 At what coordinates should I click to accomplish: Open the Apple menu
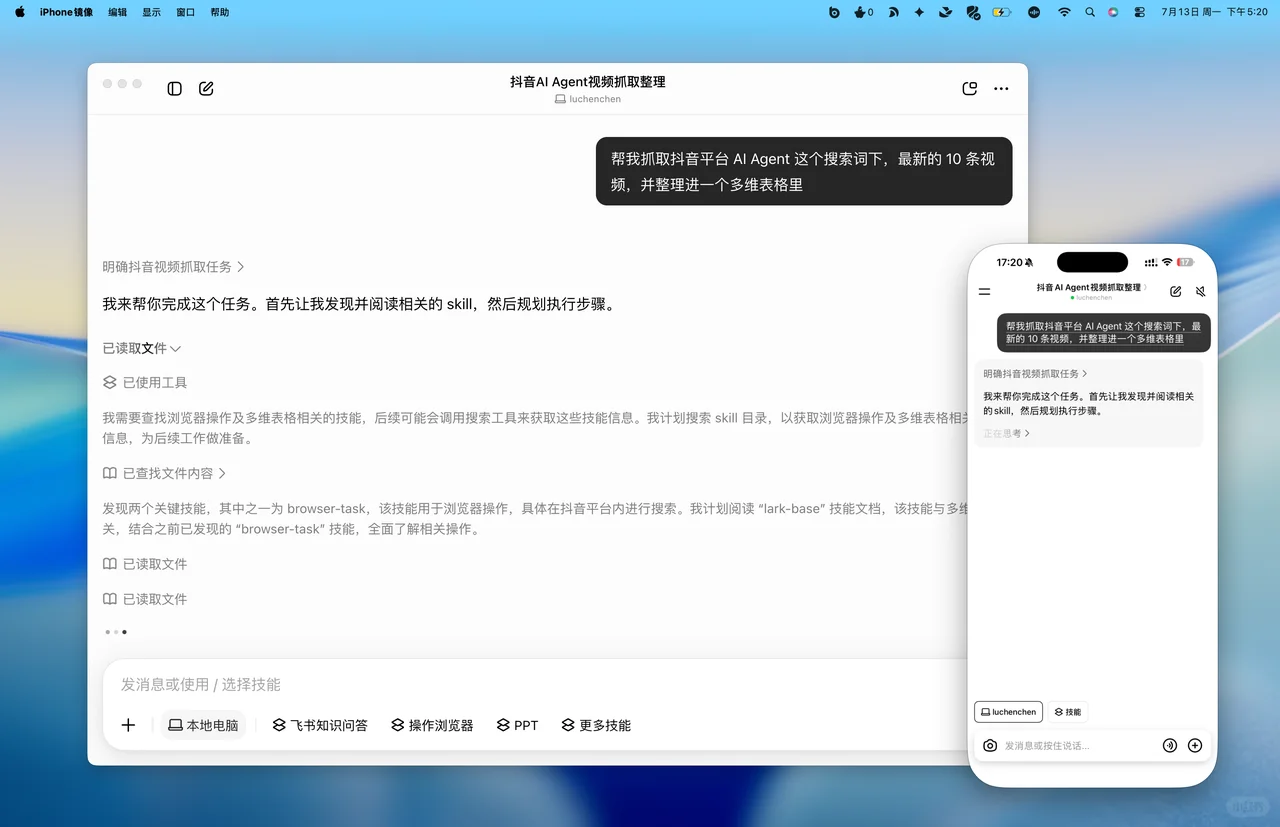click(x=20, y=12)
